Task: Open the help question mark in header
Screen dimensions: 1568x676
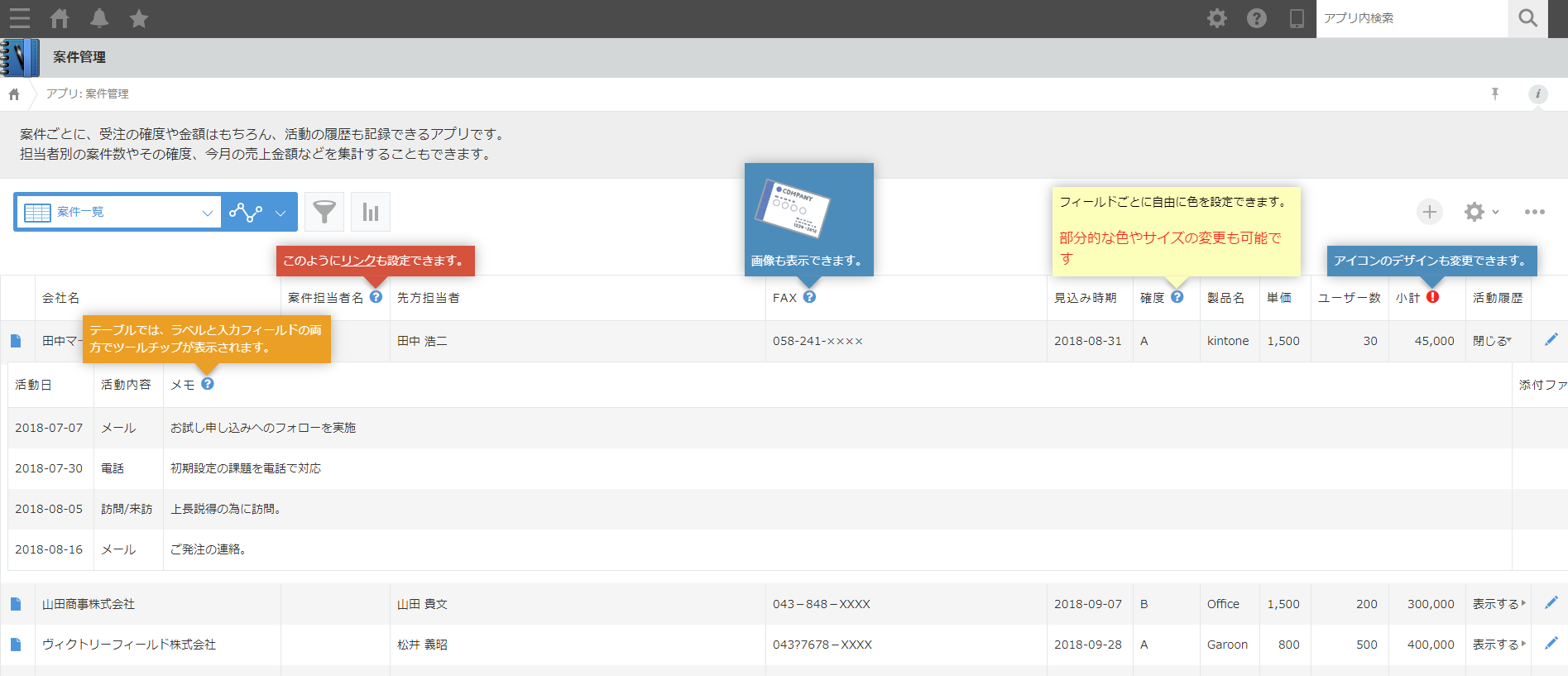Action: point(1256,18)
